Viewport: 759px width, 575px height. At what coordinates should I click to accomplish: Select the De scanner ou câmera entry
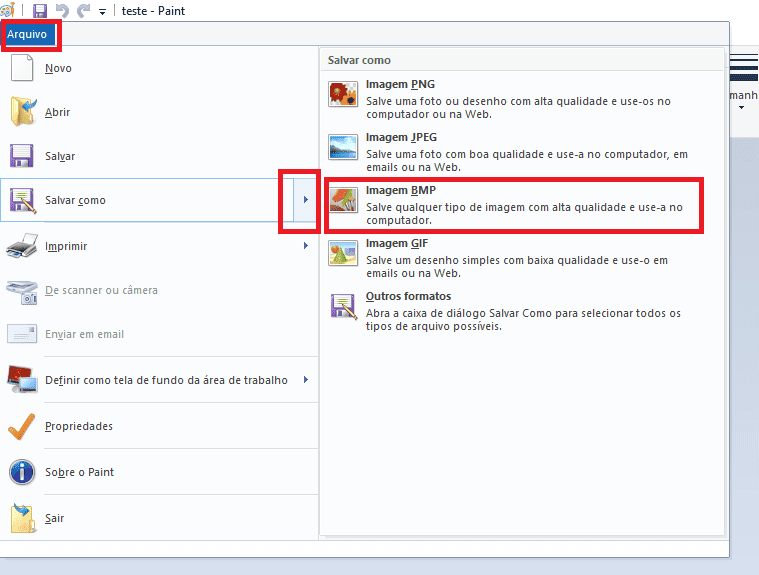[159, 290]
